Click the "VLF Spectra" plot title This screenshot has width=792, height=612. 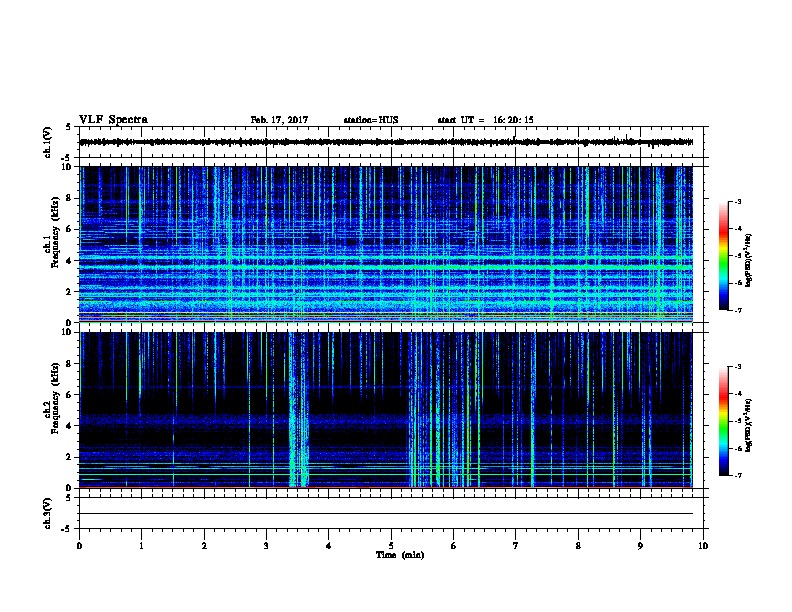tap(113, 120)
